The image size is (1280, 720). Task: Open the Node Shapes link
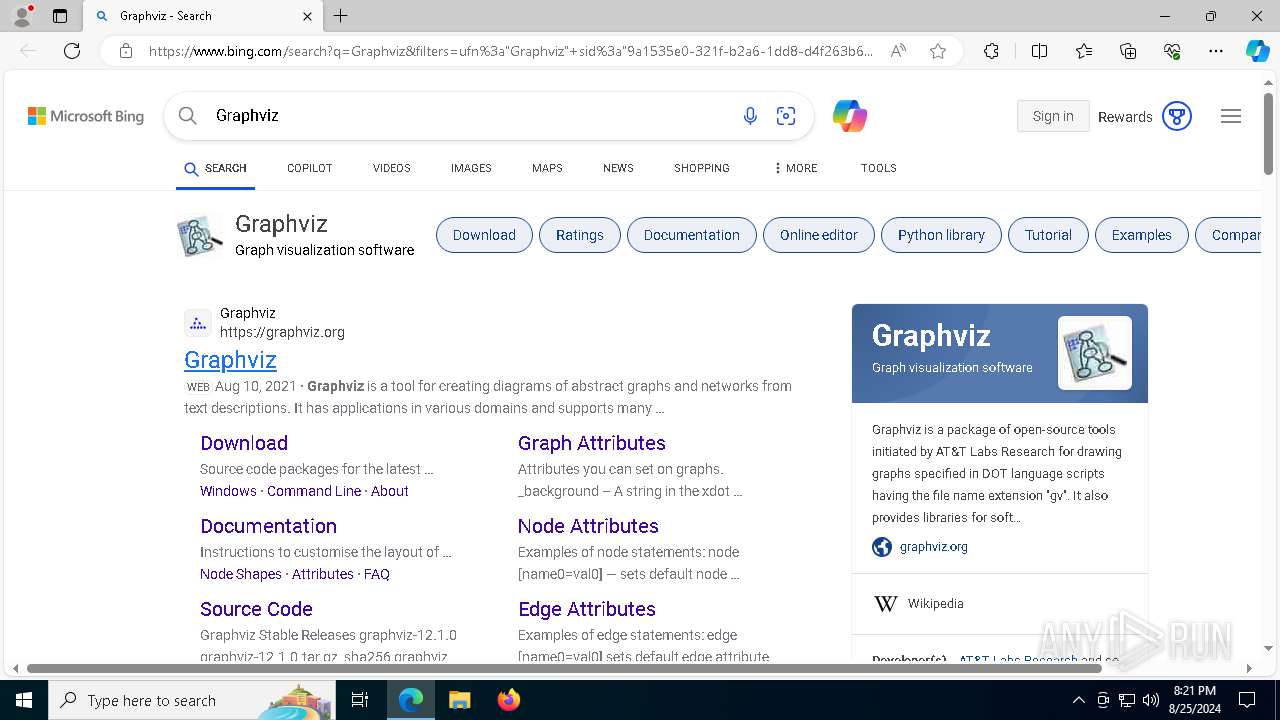[x=241, y=574]
